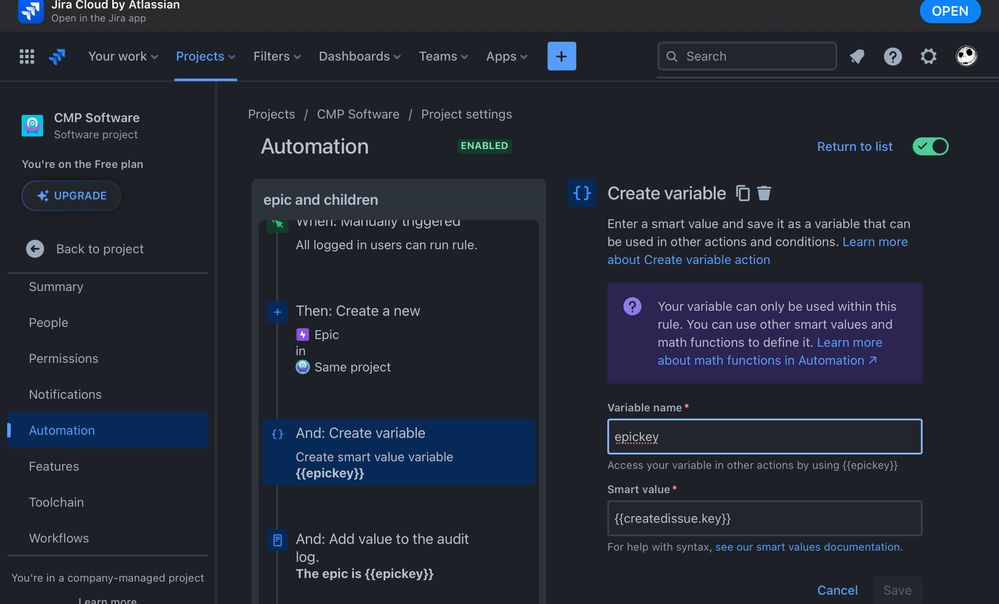Open the settings gear icon
The height and width of the screenshot is (604, 999).
coord(929,57)
